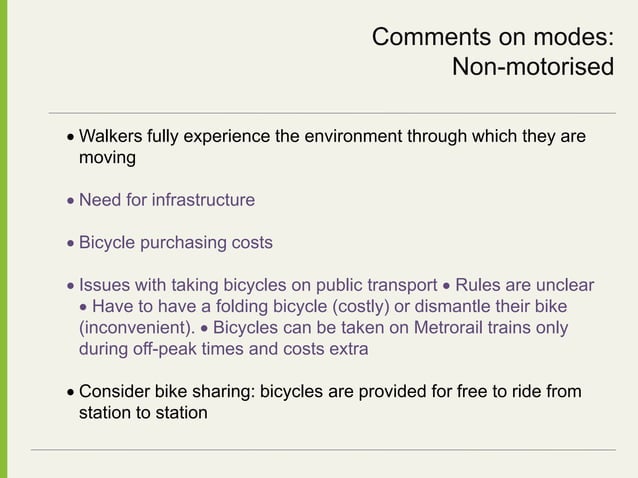The width and height of the screenshot is (638, 478).
Task: Click the inline bullet before 'Rules are unclear'
Action: [x=446, y=286]
